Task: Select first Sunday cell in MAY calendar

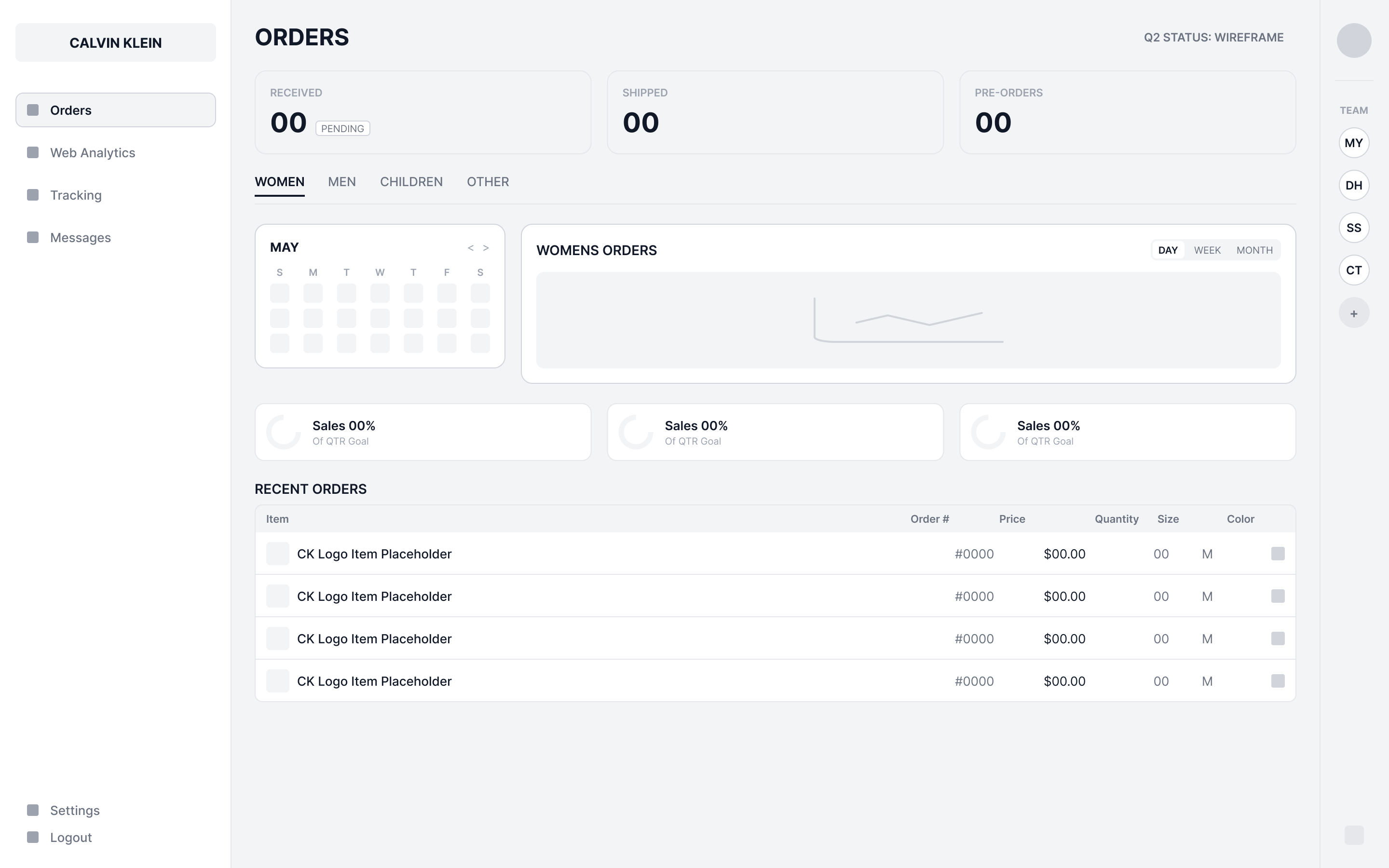Action: [x=280, y=293]
